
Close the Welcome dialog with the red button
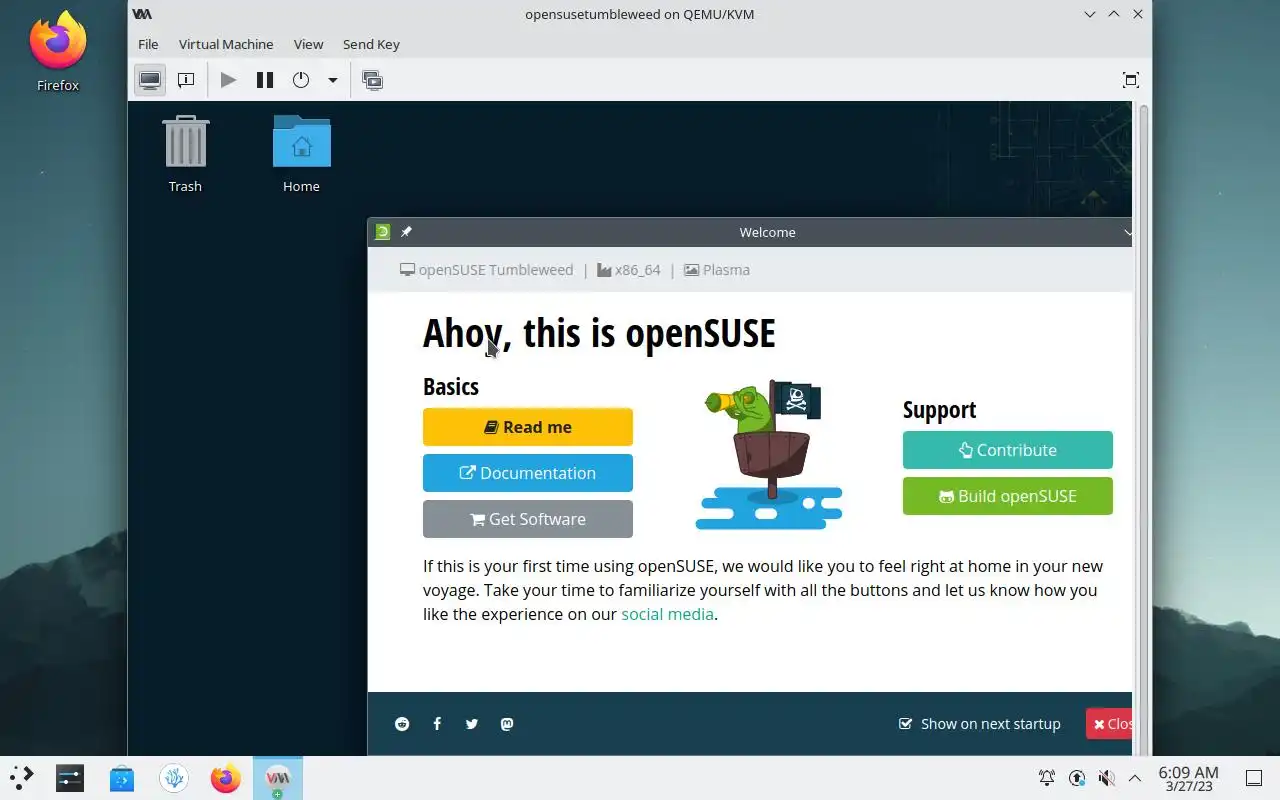click(x=1109, y=724)
